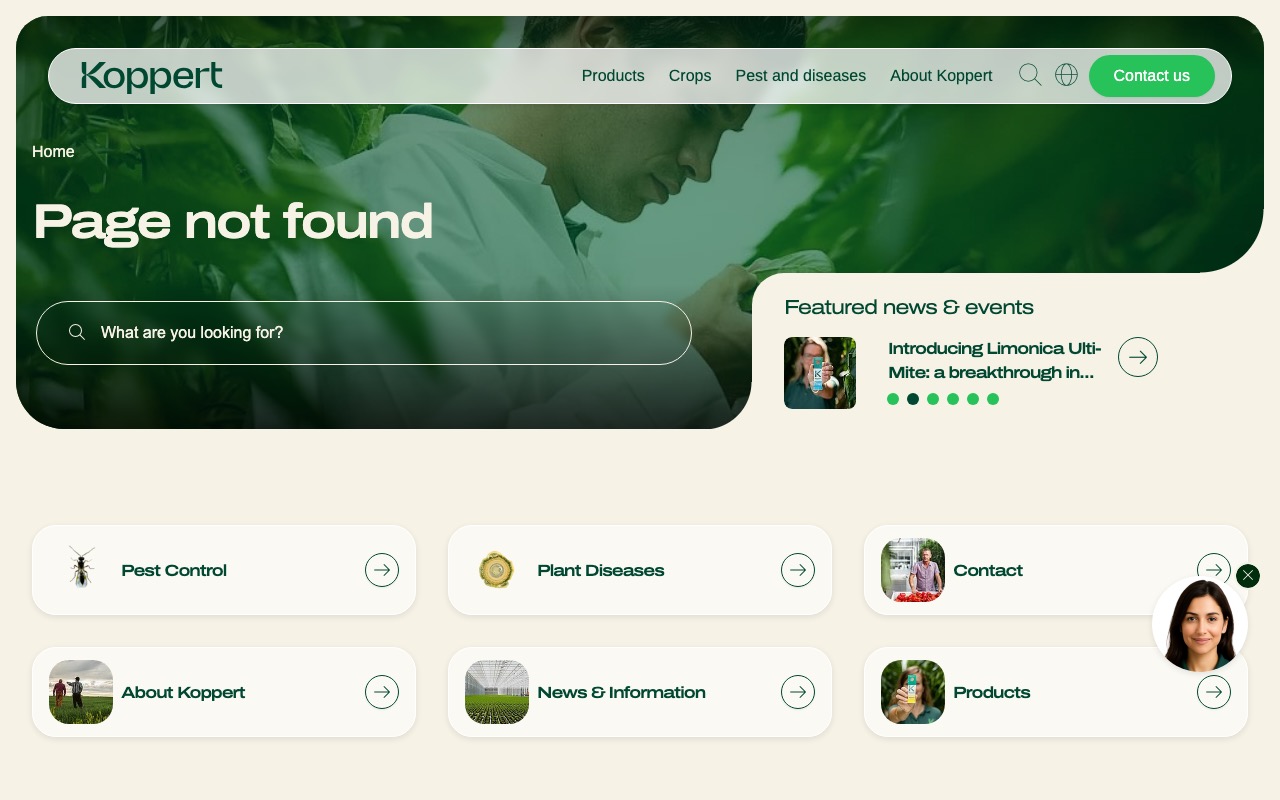Image resolution: width=1280 pixels, height=800 pixels.
Task: Click the Contact us button
Action: 1152,76
